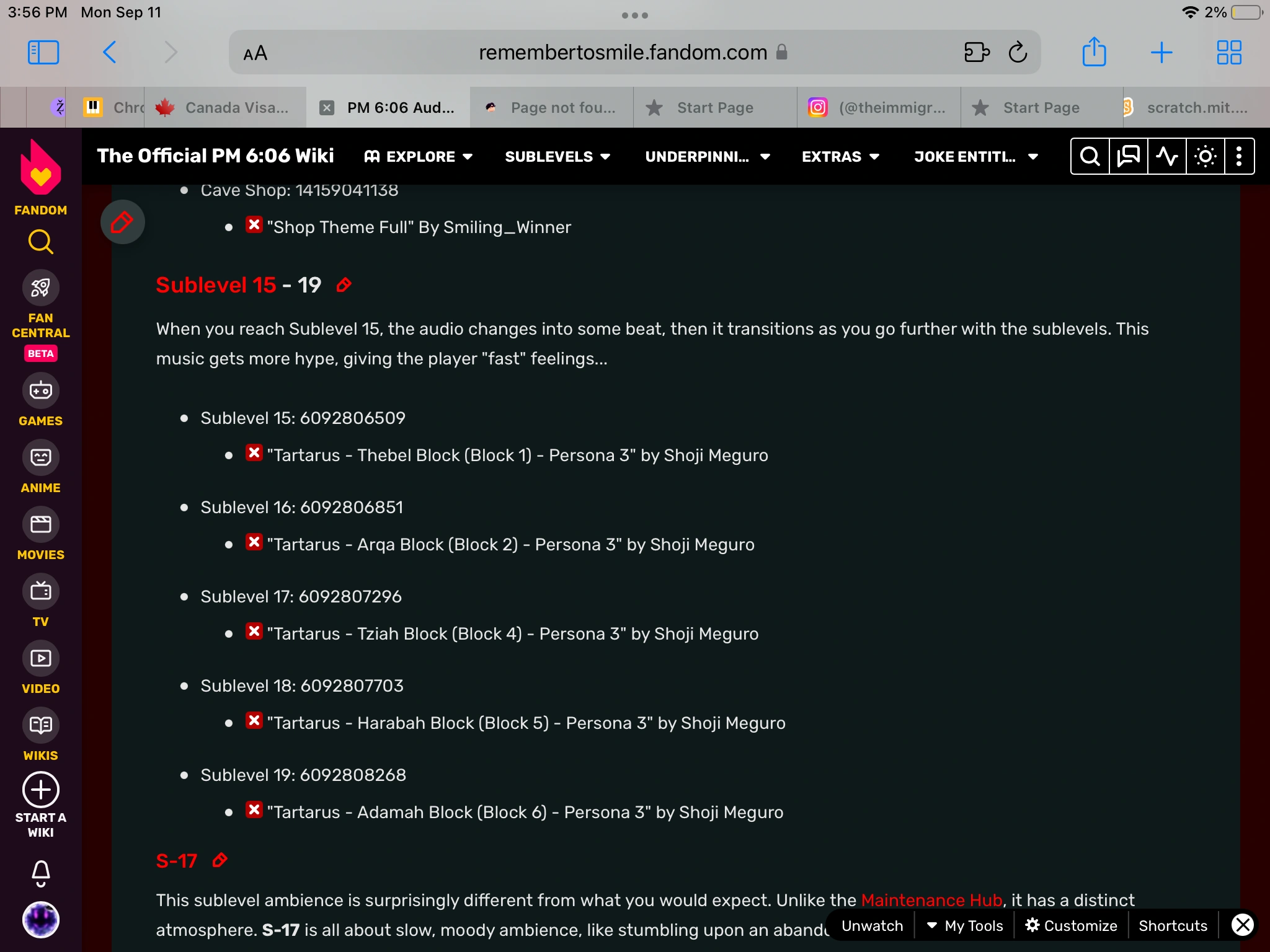Open the wiki Discuss chat bubbles icon
1270x952 pixels.
1128,156
